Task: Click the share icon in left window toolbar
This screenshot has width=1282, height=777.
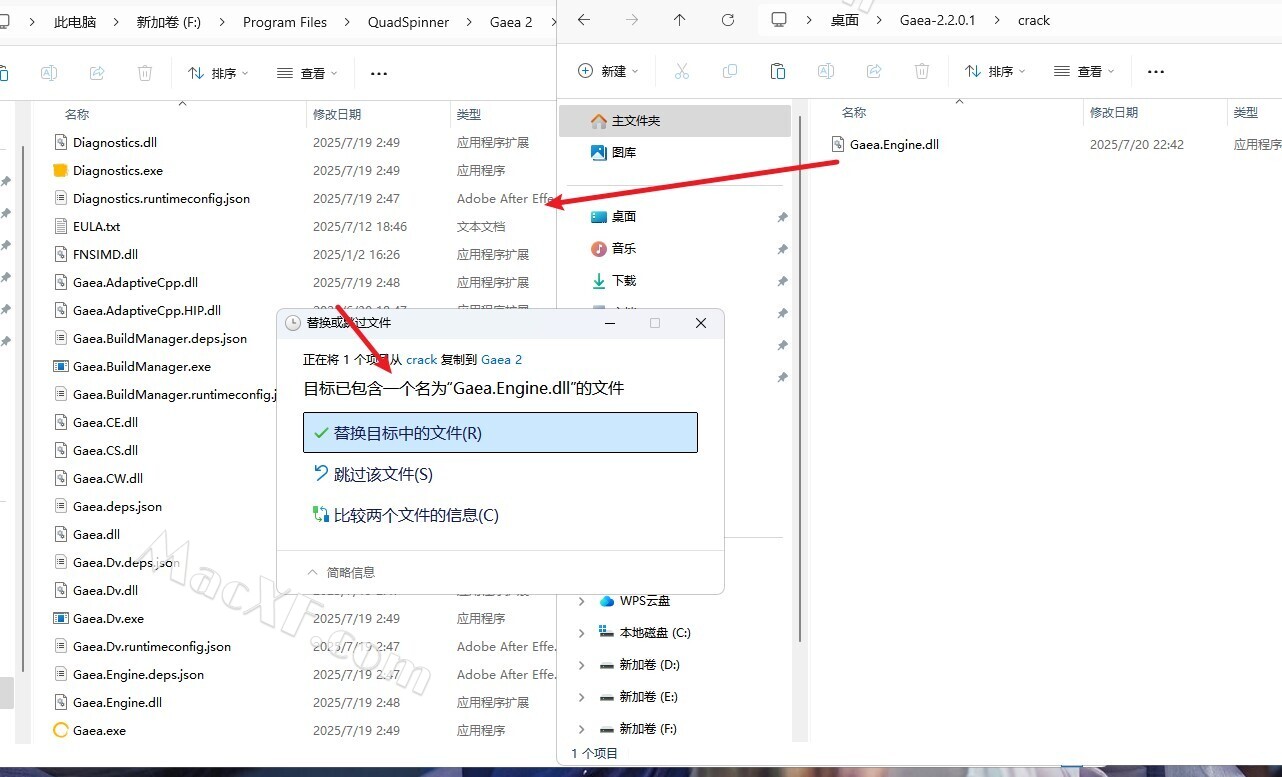Action: coord(97,73)
